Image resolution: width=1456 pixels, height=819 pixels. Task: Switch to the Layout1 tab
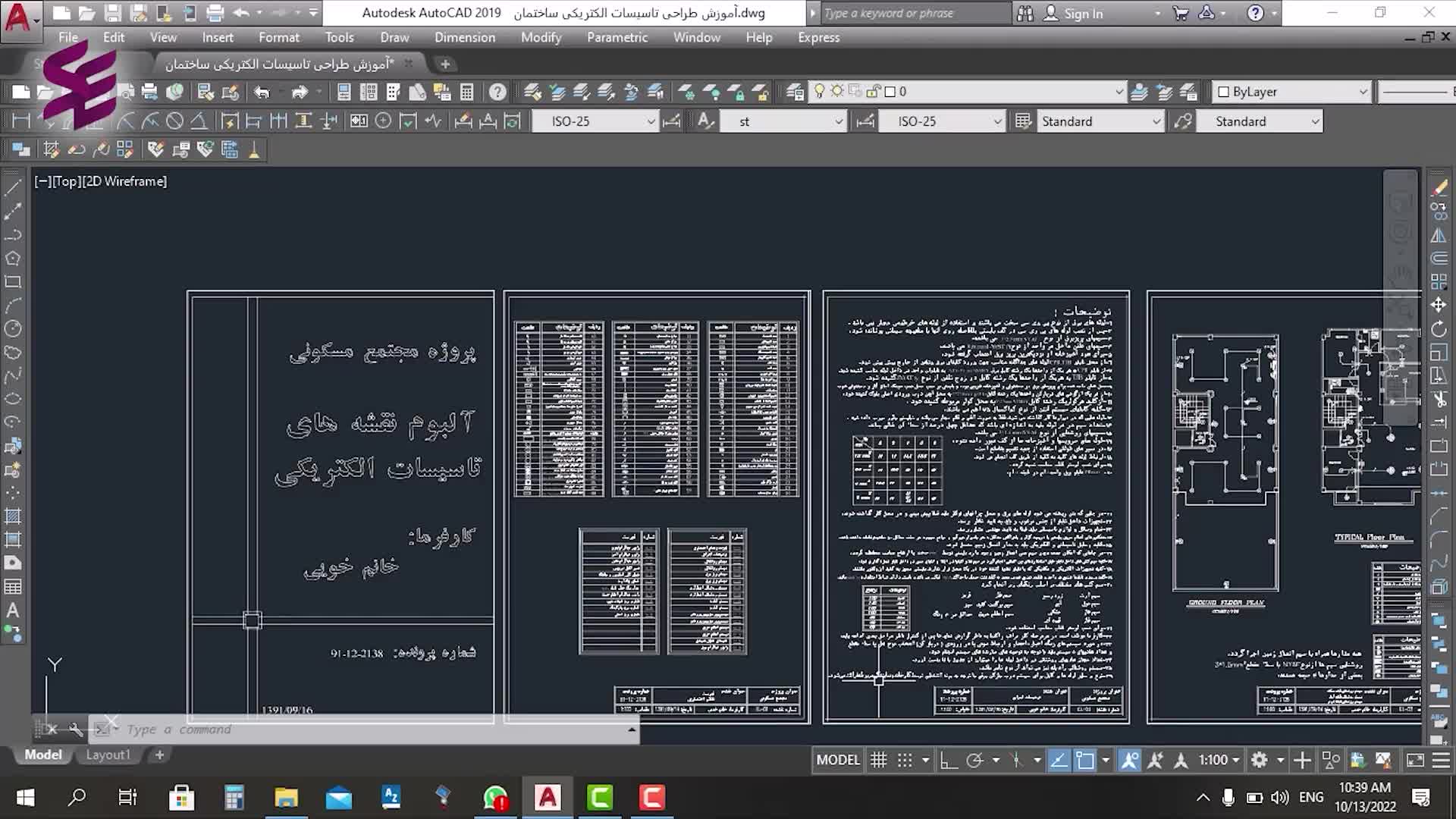[108, 755]
